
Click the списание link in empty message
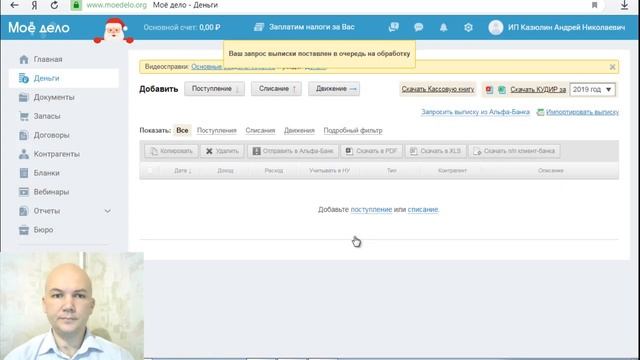(422, 209)
